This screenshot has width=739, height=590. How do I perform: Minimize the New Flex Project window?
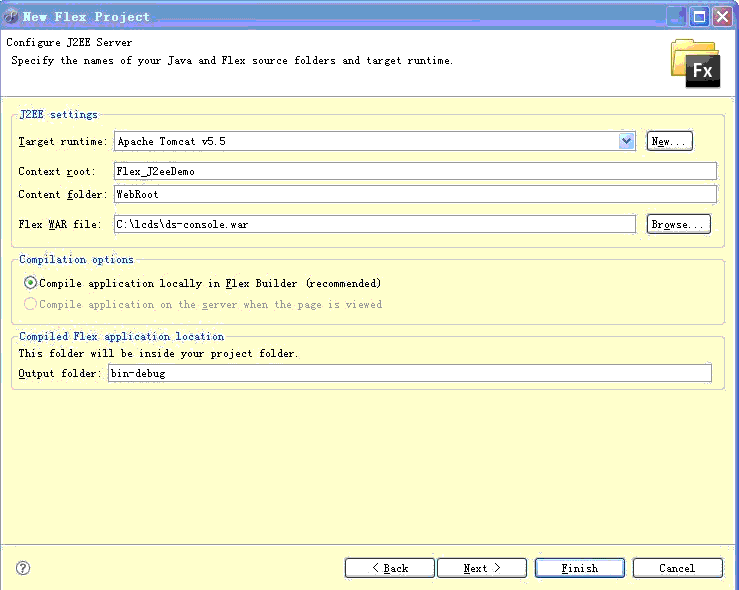click(x=677, y=17)
